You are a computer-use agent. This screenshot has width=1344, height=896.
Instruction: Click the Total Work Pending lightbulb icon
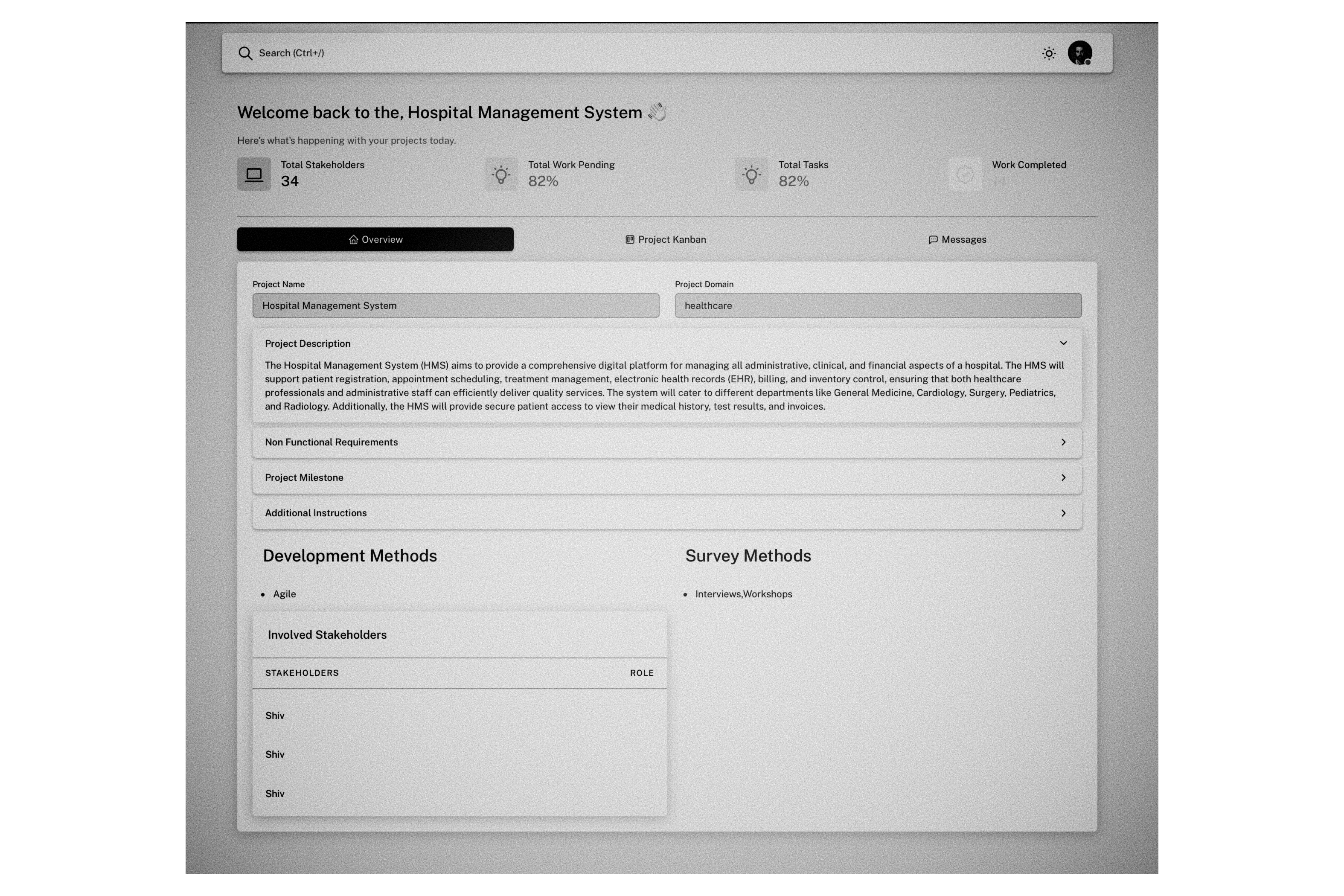pyautogui.click(x=501, y=174)
